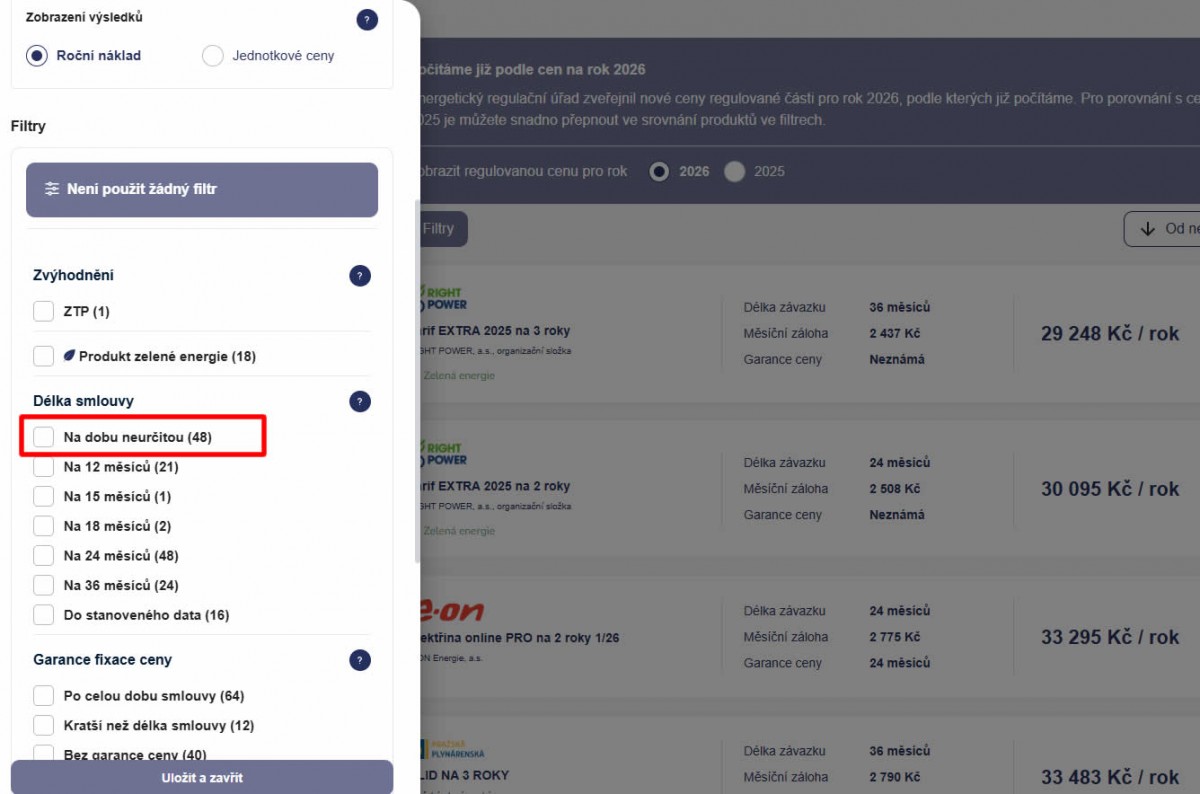Click the green leaf icon by Produkt zelené energie

point(70,356)
